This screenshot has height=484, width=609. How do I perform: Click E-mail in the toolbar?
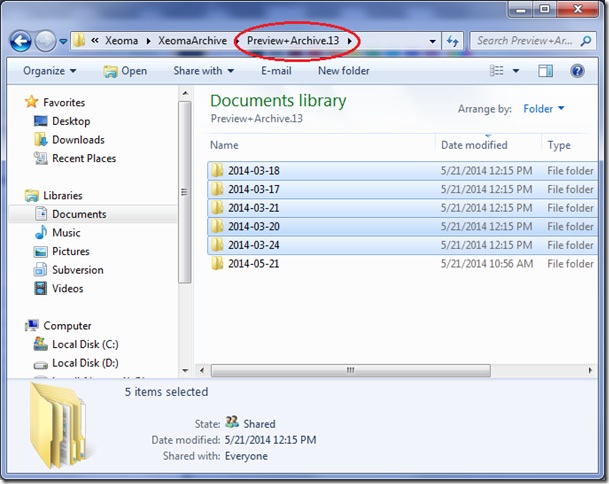276,71
